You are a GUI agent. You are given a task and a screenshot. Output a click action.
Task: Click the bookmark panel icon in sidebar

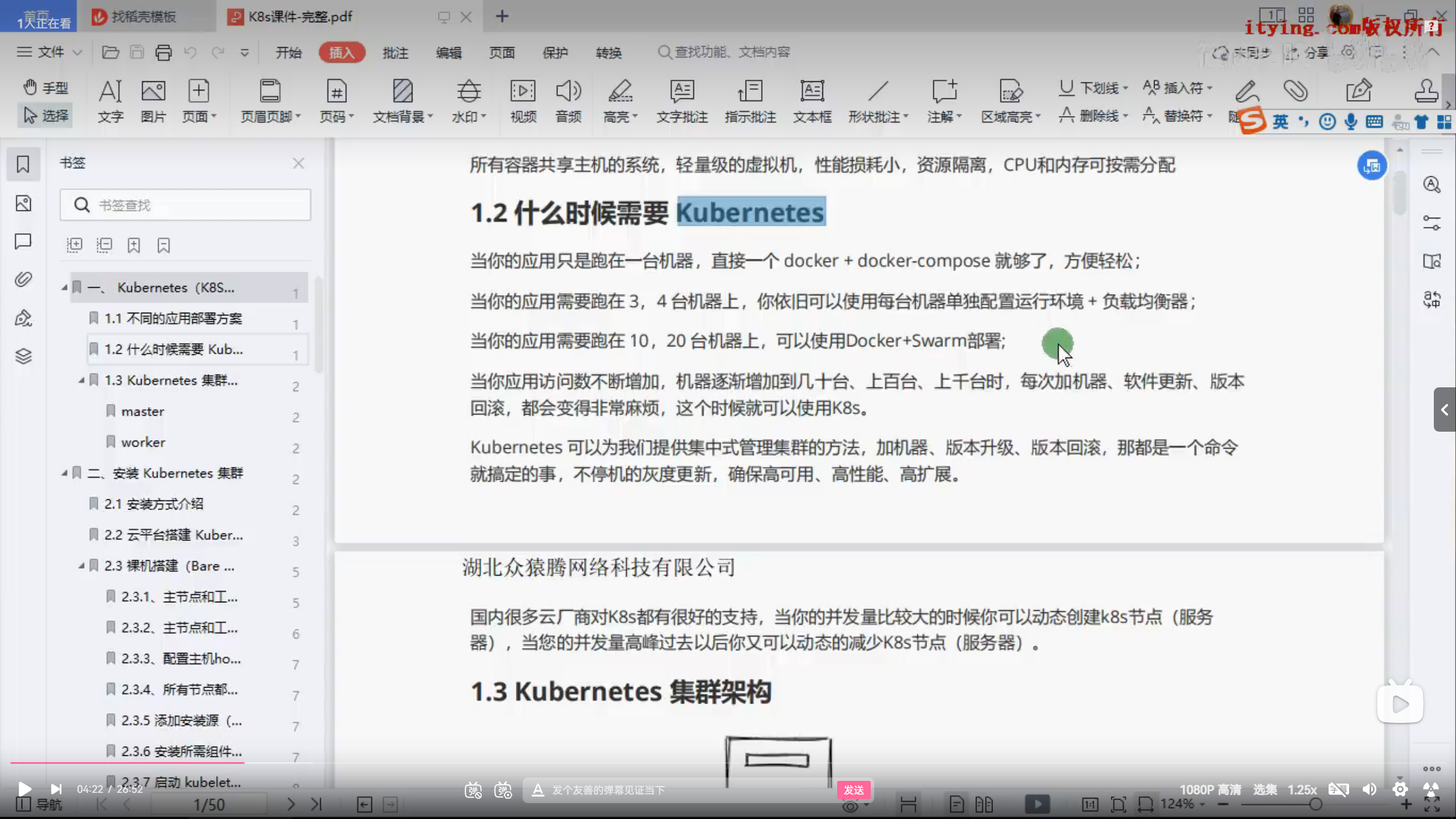(23, 164)
